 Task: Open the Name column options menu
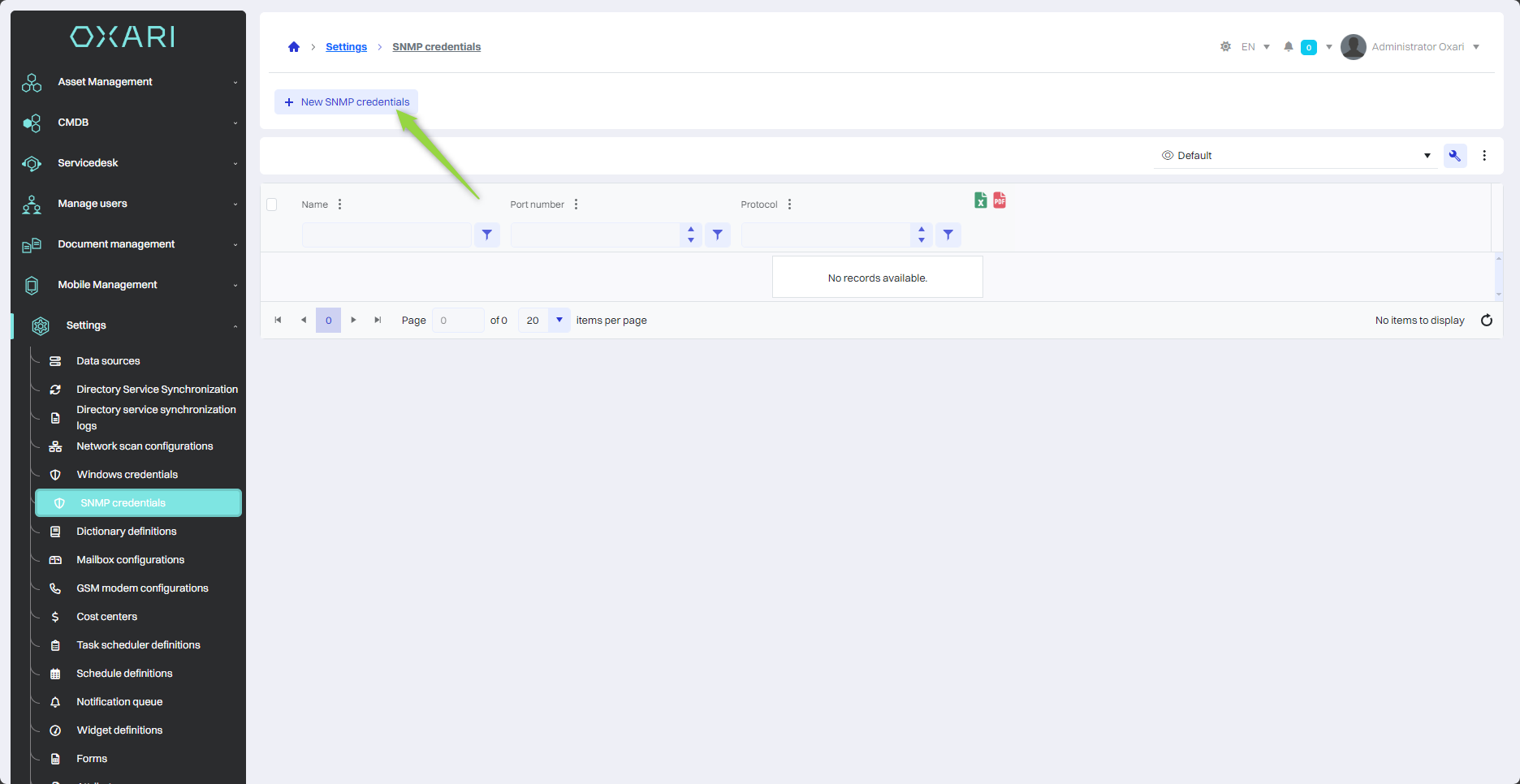pyautogui.click(x=339, y=205)
